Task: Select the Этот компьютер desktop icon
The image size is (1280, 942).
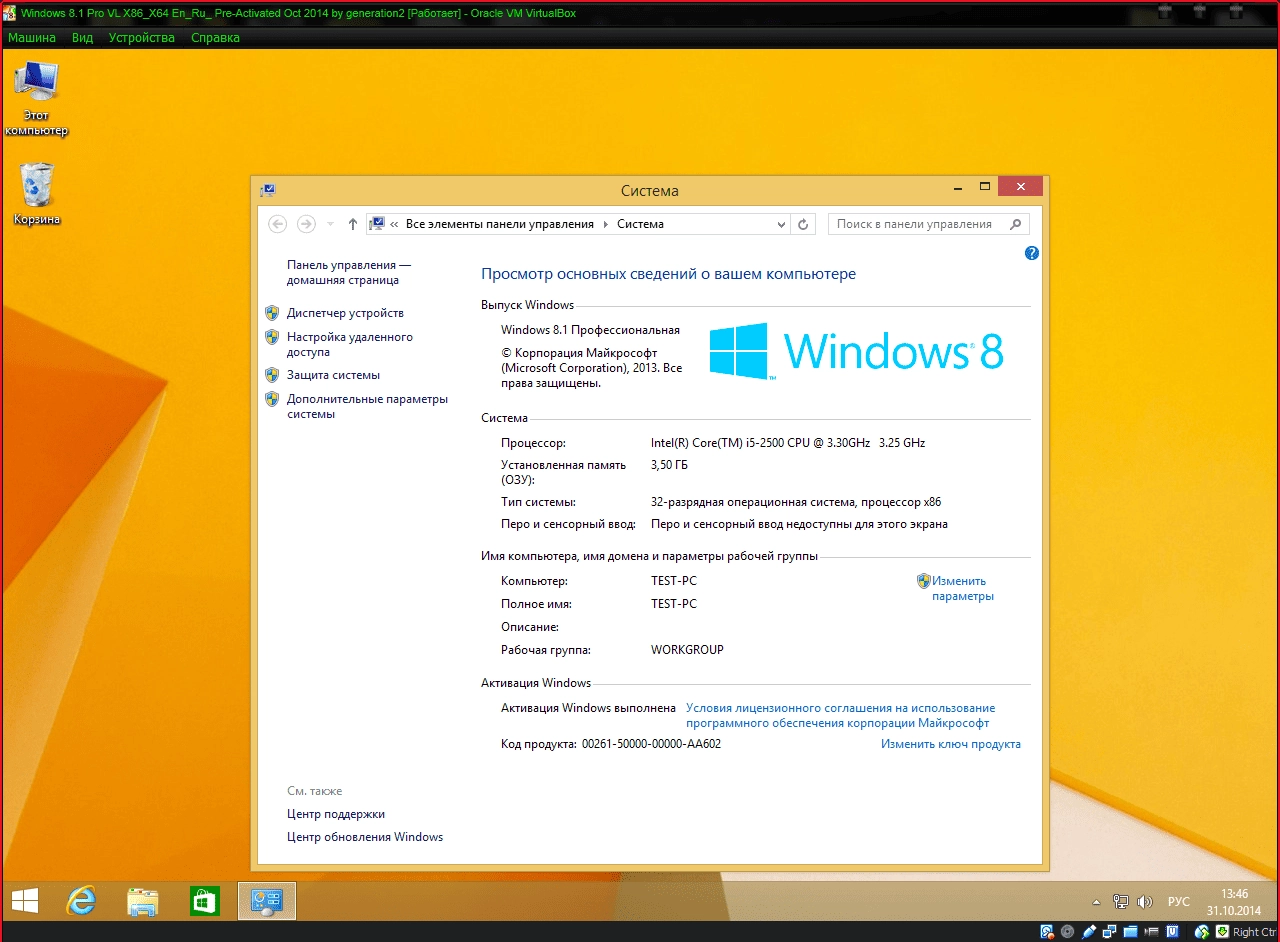Action: pos(37,98)
